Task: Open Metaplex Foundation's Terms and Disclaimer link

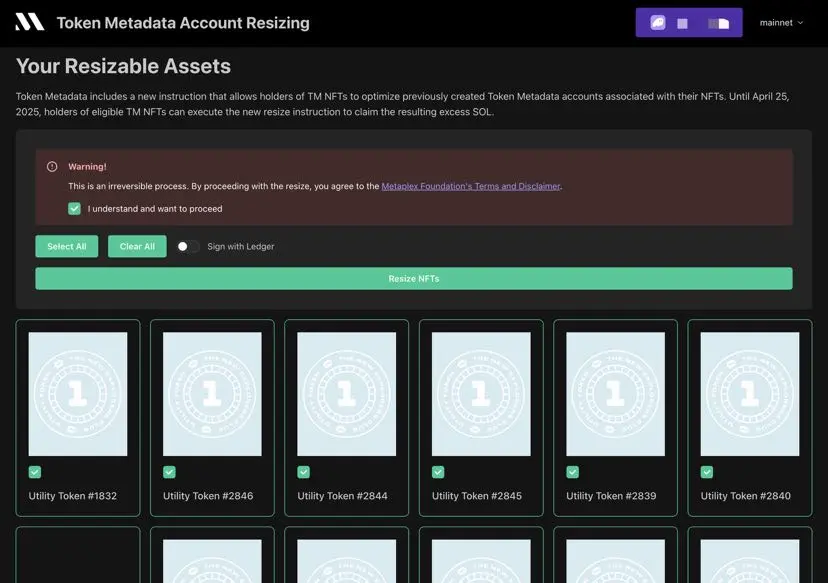Action: [471, 186]
